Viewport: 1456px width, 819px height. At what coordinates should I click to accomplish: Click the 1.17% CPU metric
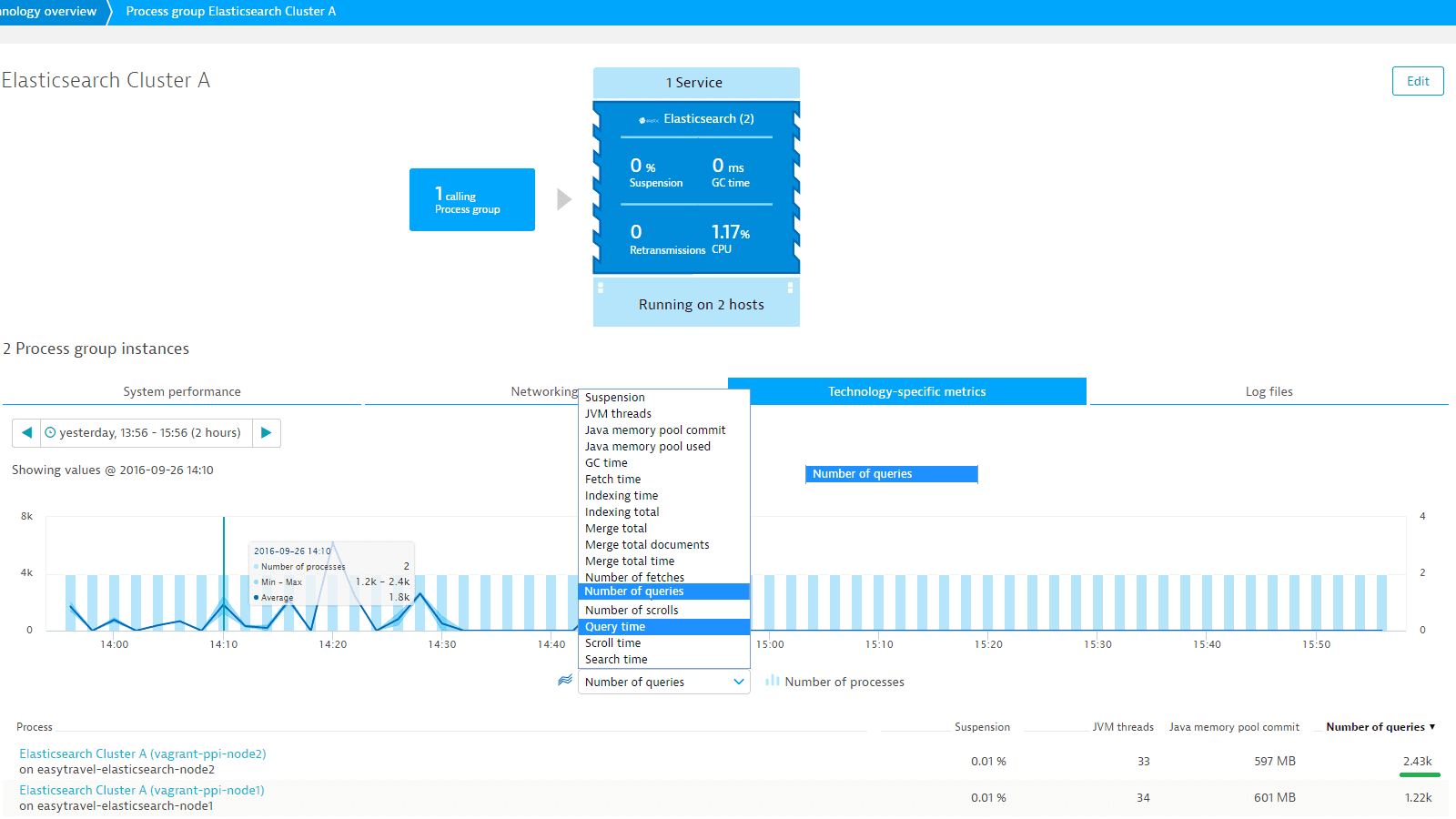tap(730, 238)
